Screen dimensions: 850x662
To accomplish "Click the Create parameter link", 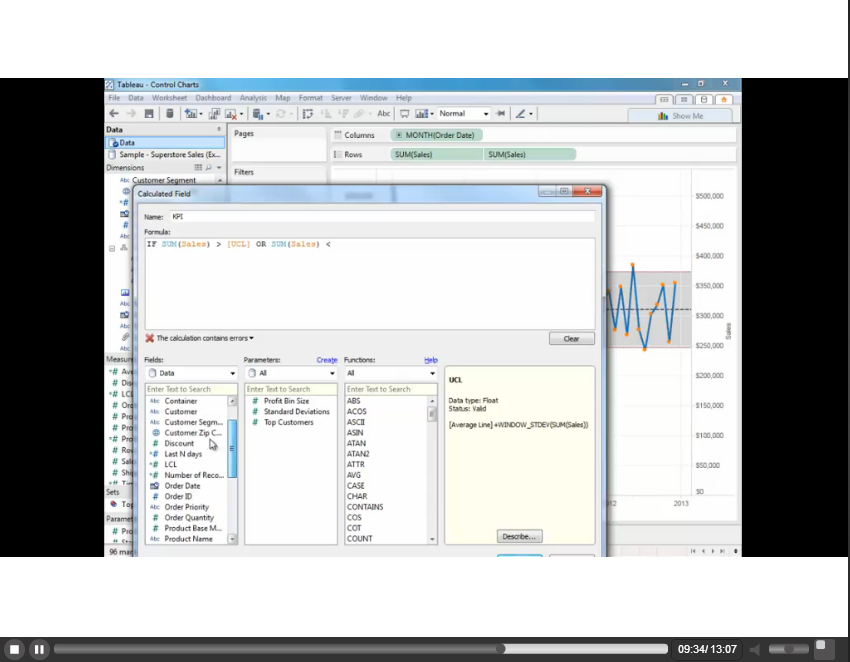I will click(x=327, y=360).
